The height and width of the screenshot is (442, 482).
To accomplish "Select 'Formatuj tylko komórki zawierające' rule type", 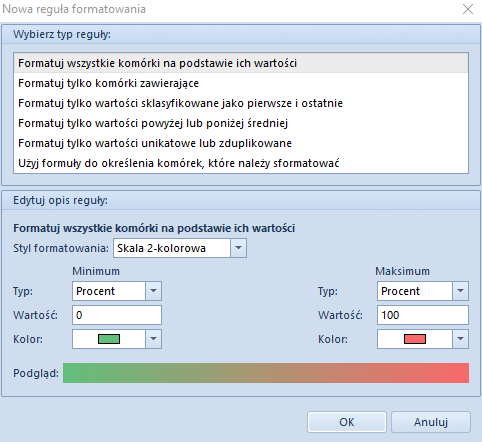I will [241, 83].
